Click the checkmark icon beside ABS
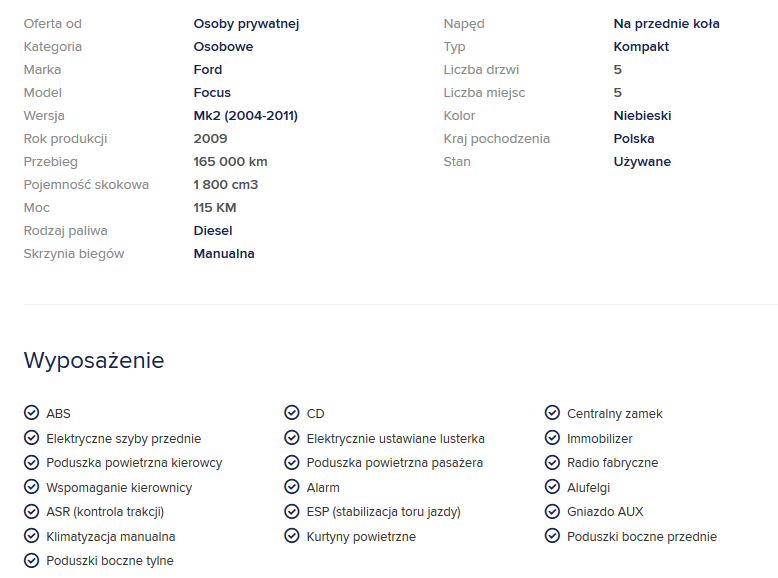 click(x=31, y=413)
